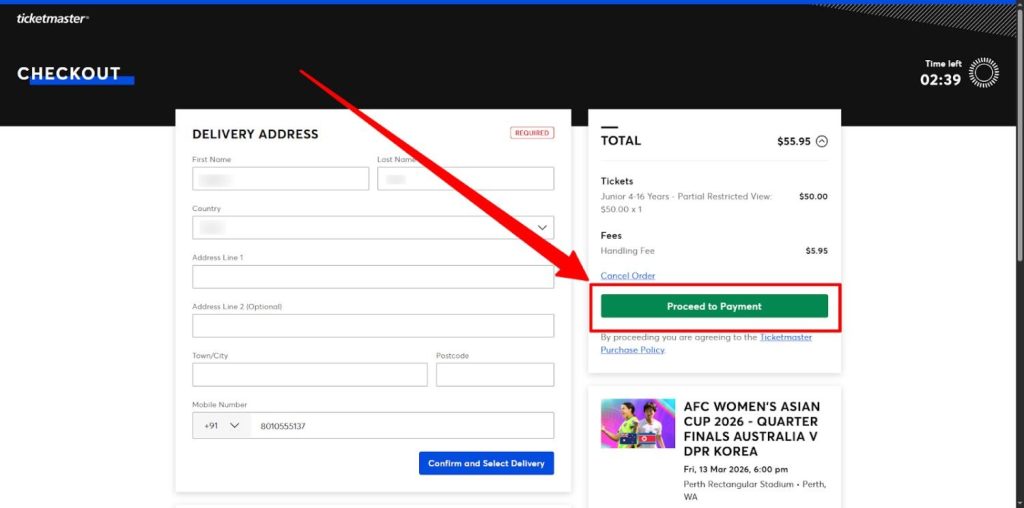Image resolution: width=1024 pixels, height=508 pixels.
Task: Click the DELIVERY ADDRESS heading
Action: pos(255,134)
